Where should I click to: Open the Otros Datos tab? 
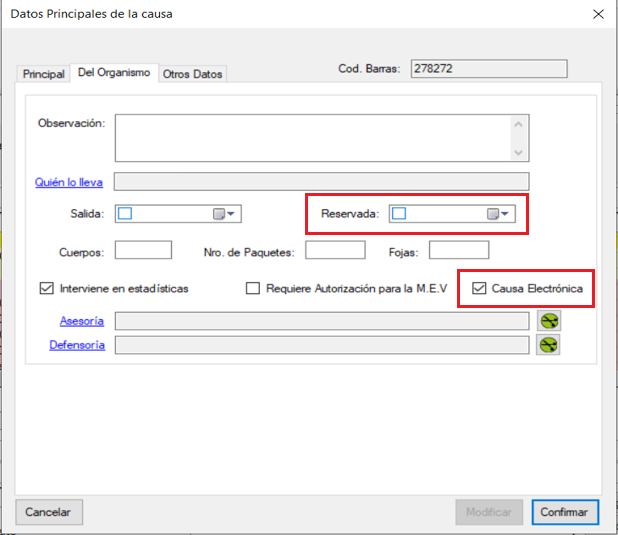193,74
